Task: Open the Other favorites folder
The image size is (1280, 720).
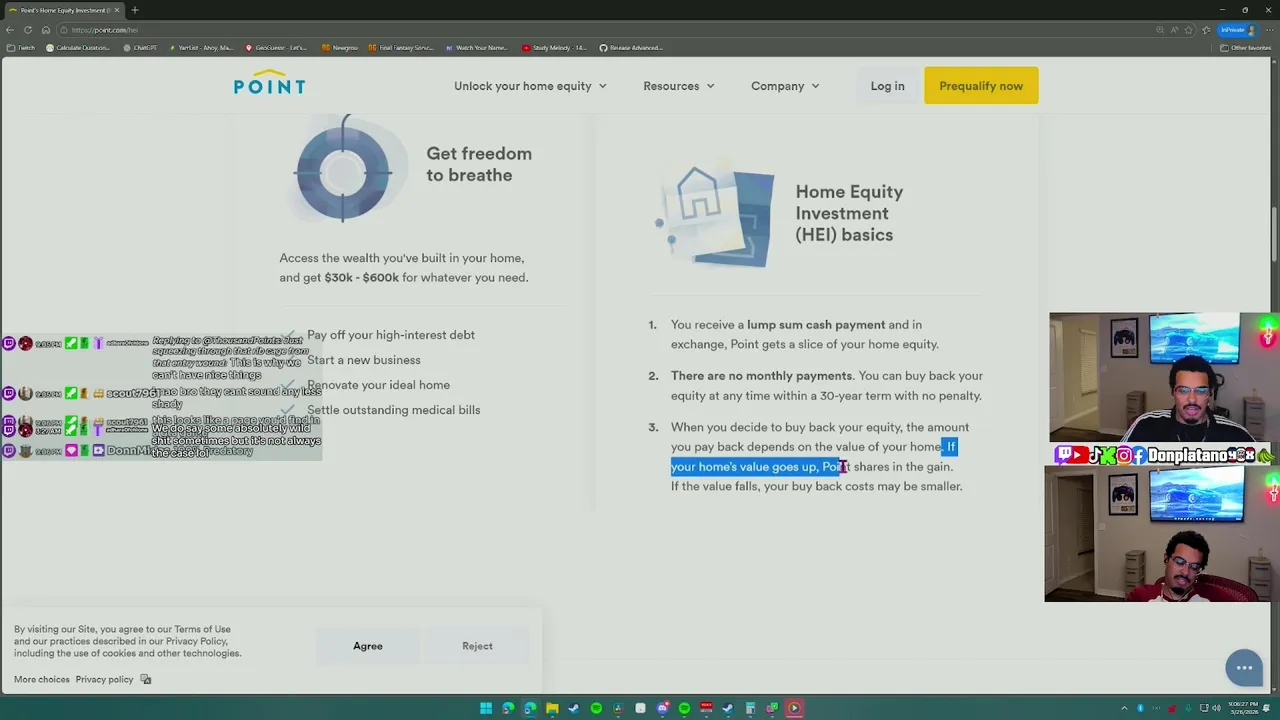Action: [1245, 48]
